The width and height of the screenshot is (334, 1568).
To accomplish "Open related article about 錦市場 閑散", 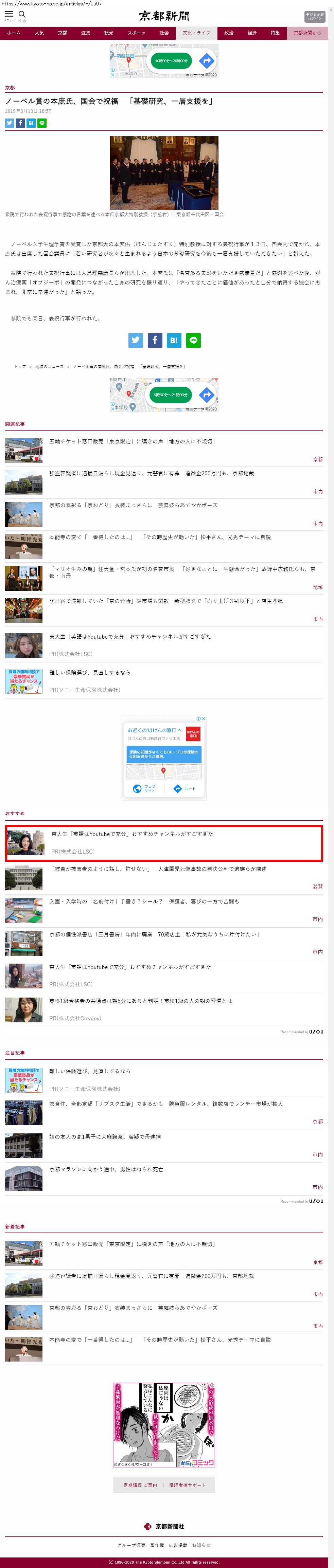I will [164, 610].
